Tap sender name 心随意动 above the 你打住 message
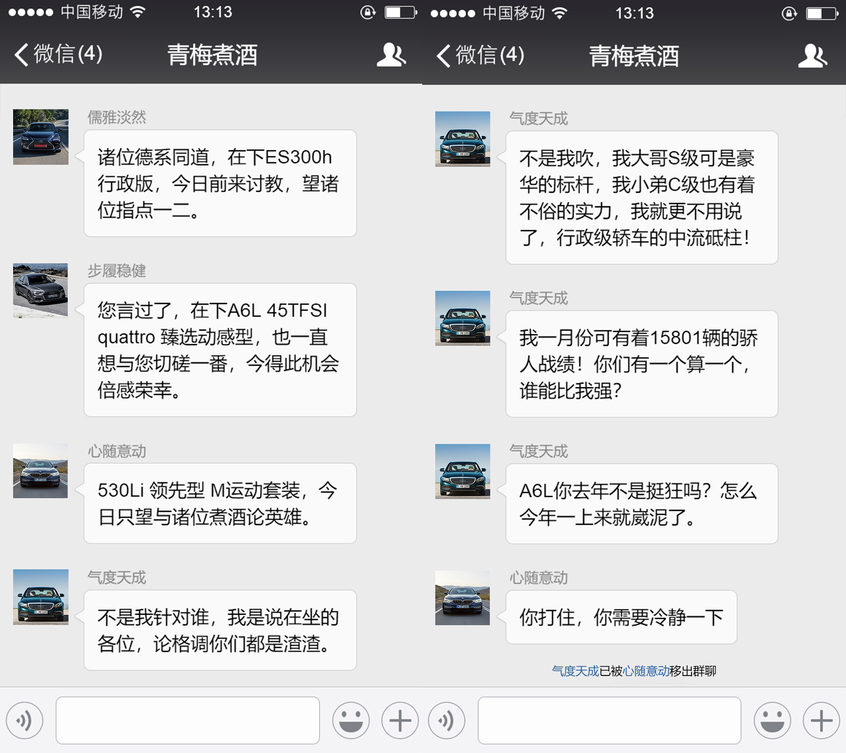This screenshot has height=753, width=846. click(x=538, y=578)
